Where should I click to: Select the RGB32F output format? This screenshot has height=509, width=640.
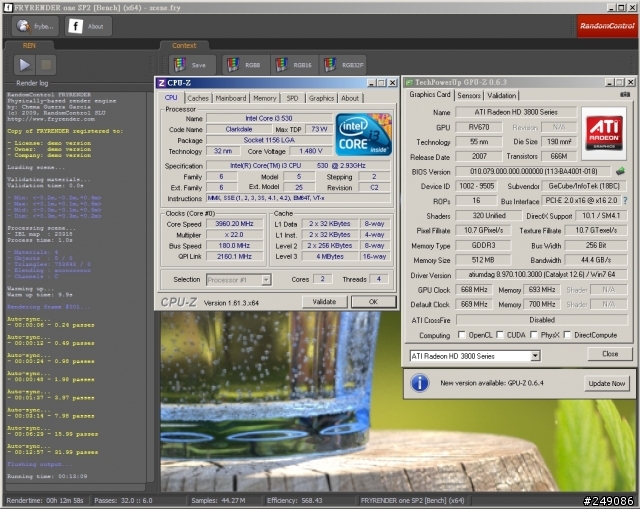click(x=343, y=65)
